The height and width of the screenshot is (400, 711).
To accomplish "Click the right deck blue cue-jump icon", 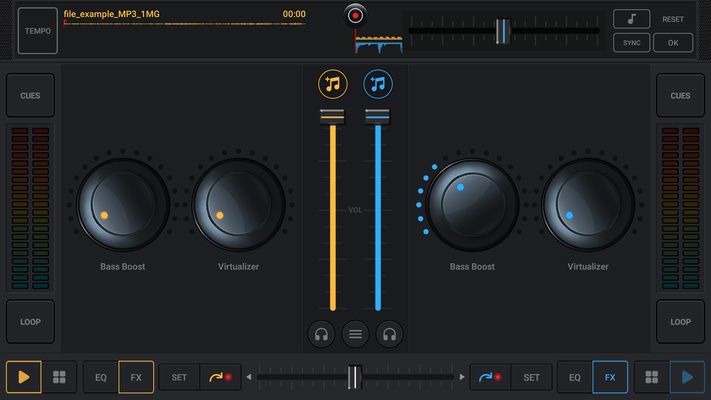I will click(x=490, y=377).
